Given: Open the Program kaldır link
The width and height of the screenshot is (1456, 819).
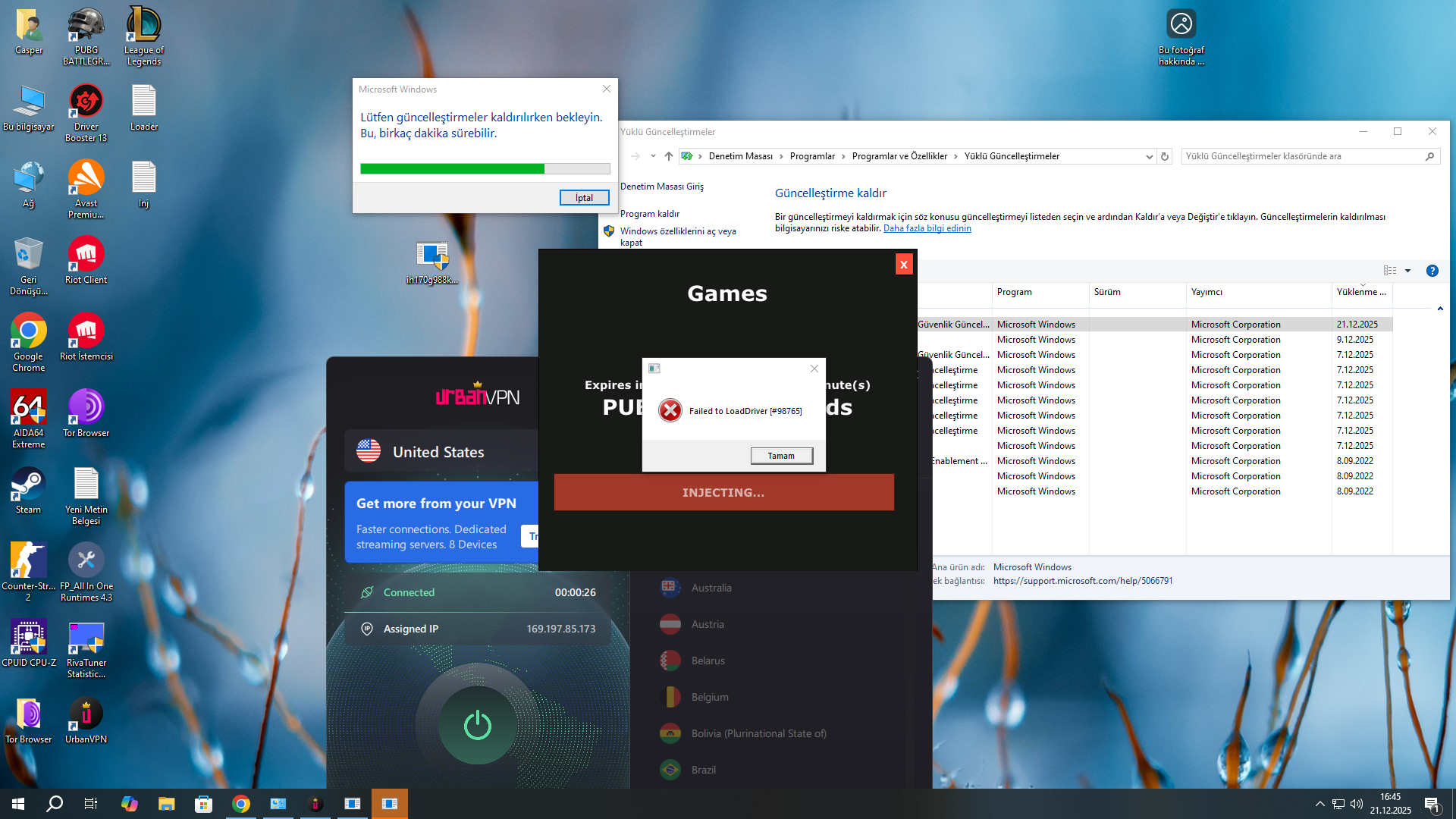Looking at the screenshot, I should pos(650,214).
